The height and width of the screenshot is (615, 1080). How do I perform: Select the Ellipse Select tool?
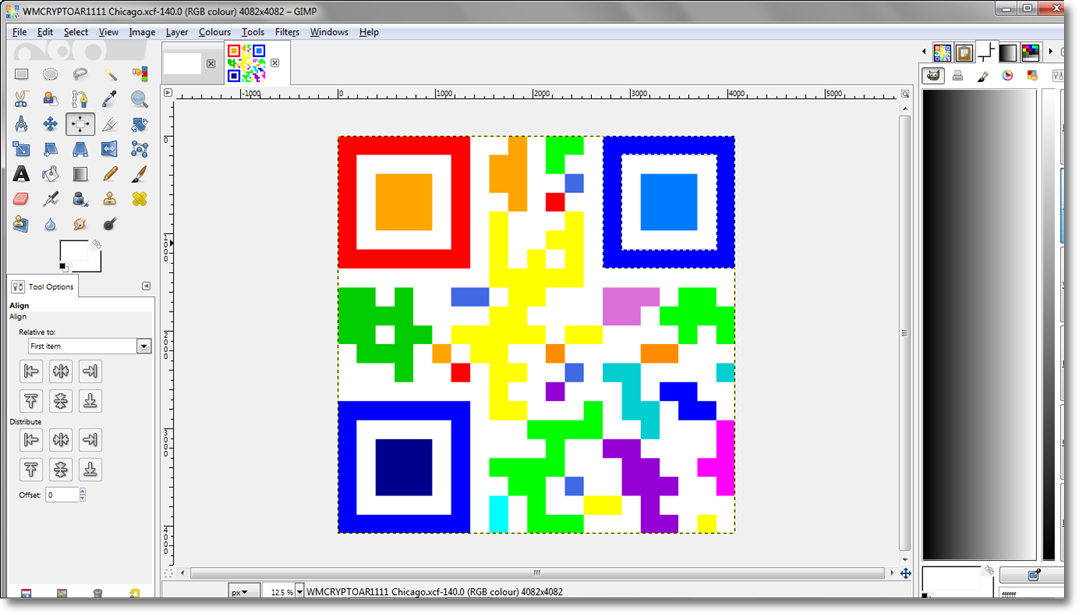50,74
